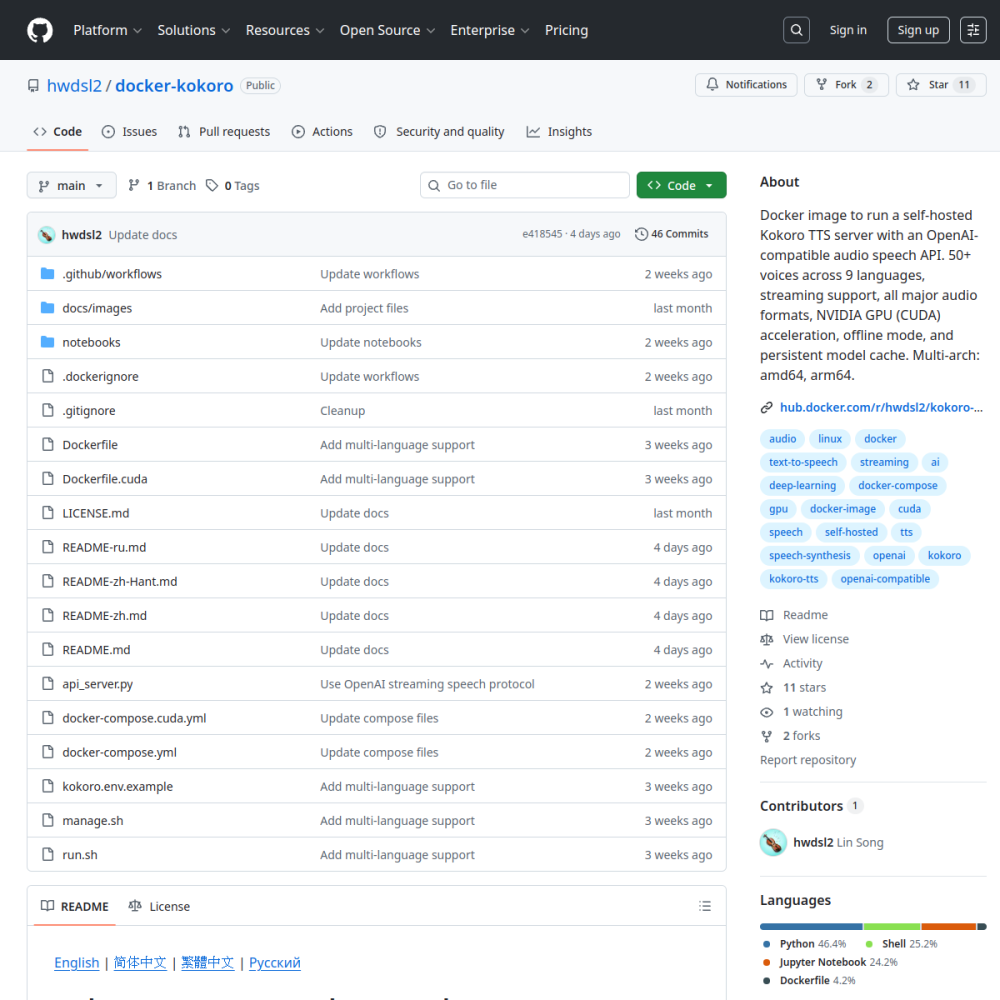Expand the Open Source menu
This screenshot has width=1000, height=1000.
pos(387,30)
